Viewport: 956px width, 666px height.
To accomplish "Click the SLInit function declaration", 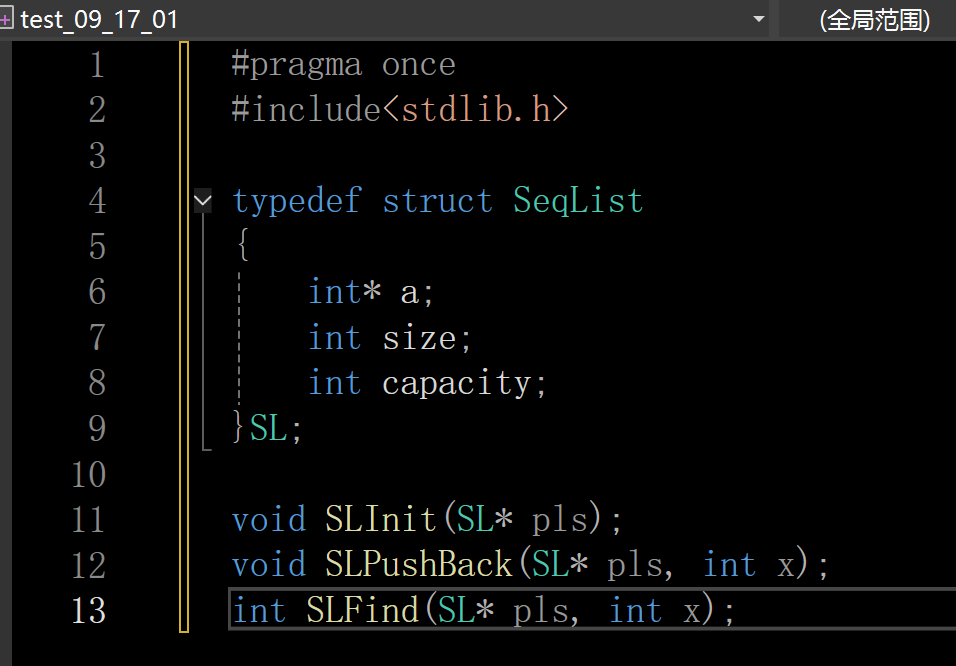I will click(x=427, y=520).
